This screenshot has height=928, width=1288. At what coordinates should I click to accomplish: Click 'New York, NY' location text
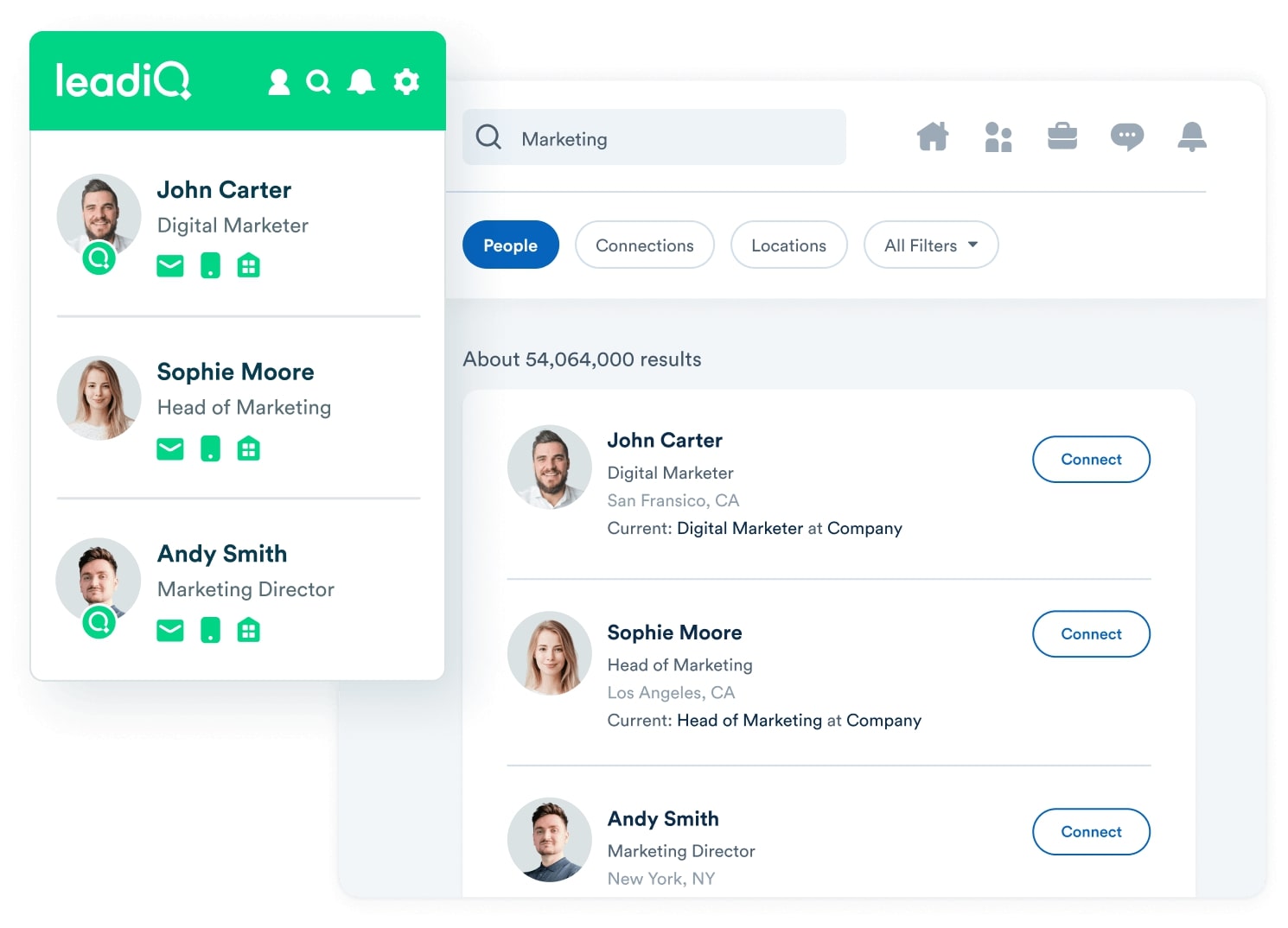(x=661, y=878)
